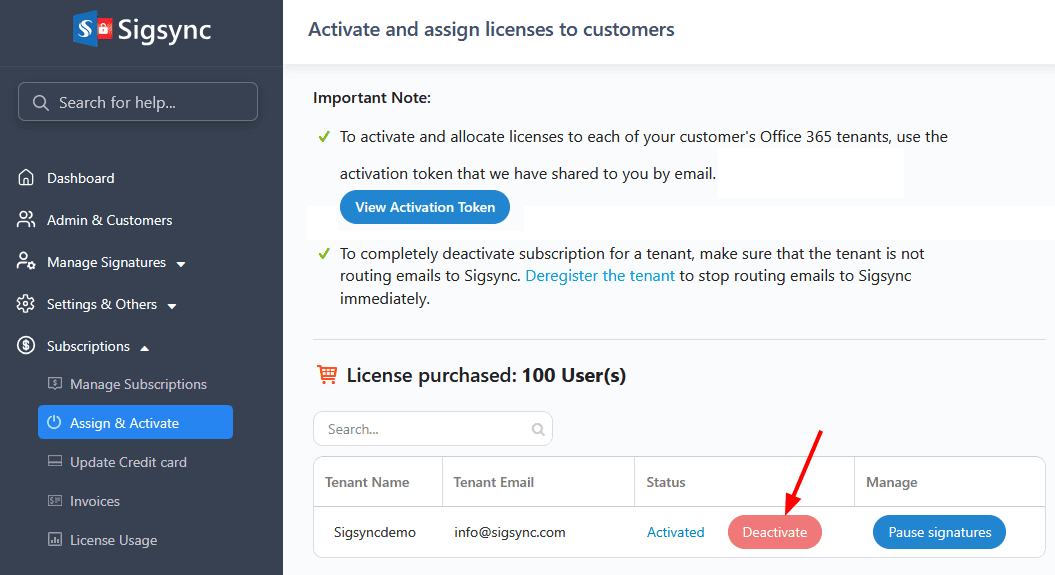
Task: Open Admin & Customers page
Action: pos(110,220)
